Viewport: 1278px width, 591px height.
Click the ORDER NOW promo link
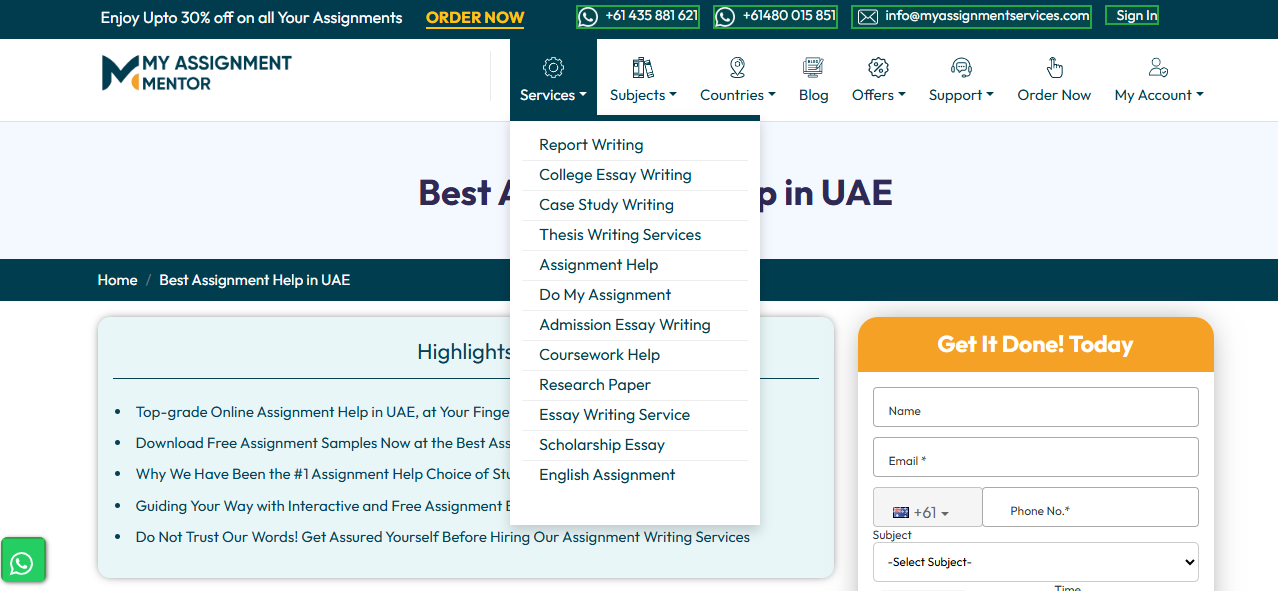pyautogui.click(x=475, y=18)
